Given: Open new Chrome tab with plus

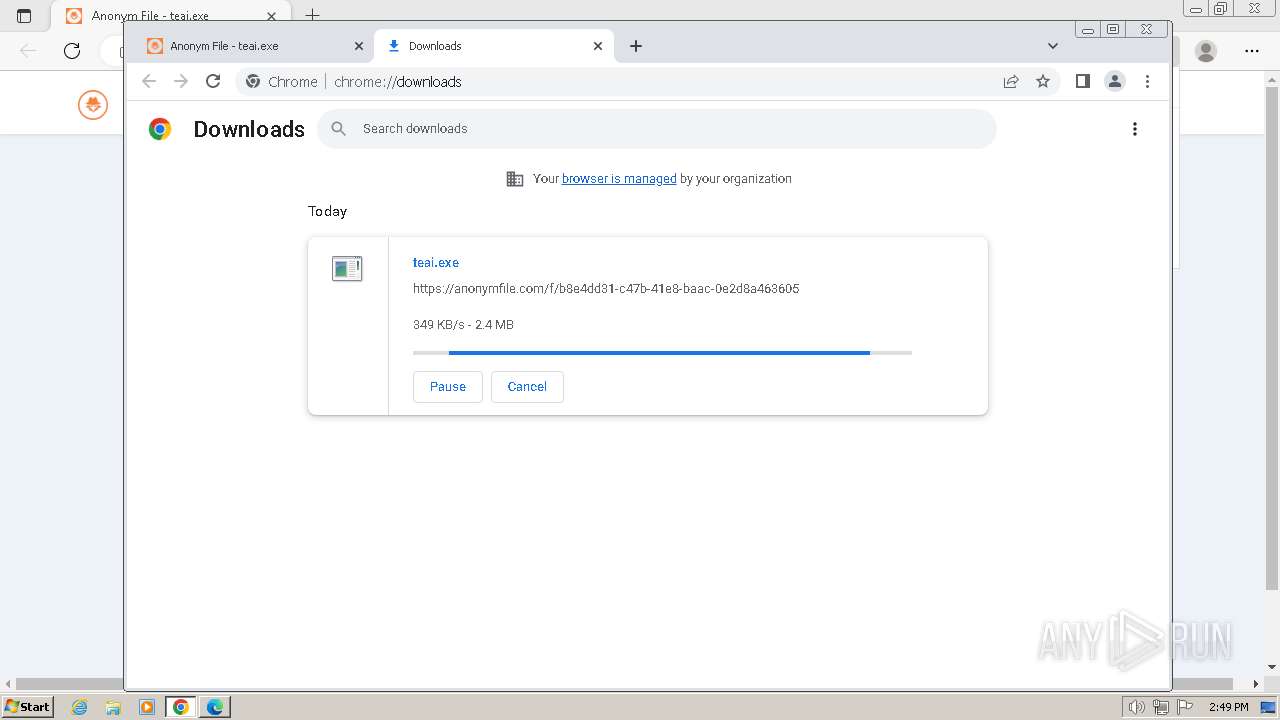Looking at the screenshot, I should 636,46.
